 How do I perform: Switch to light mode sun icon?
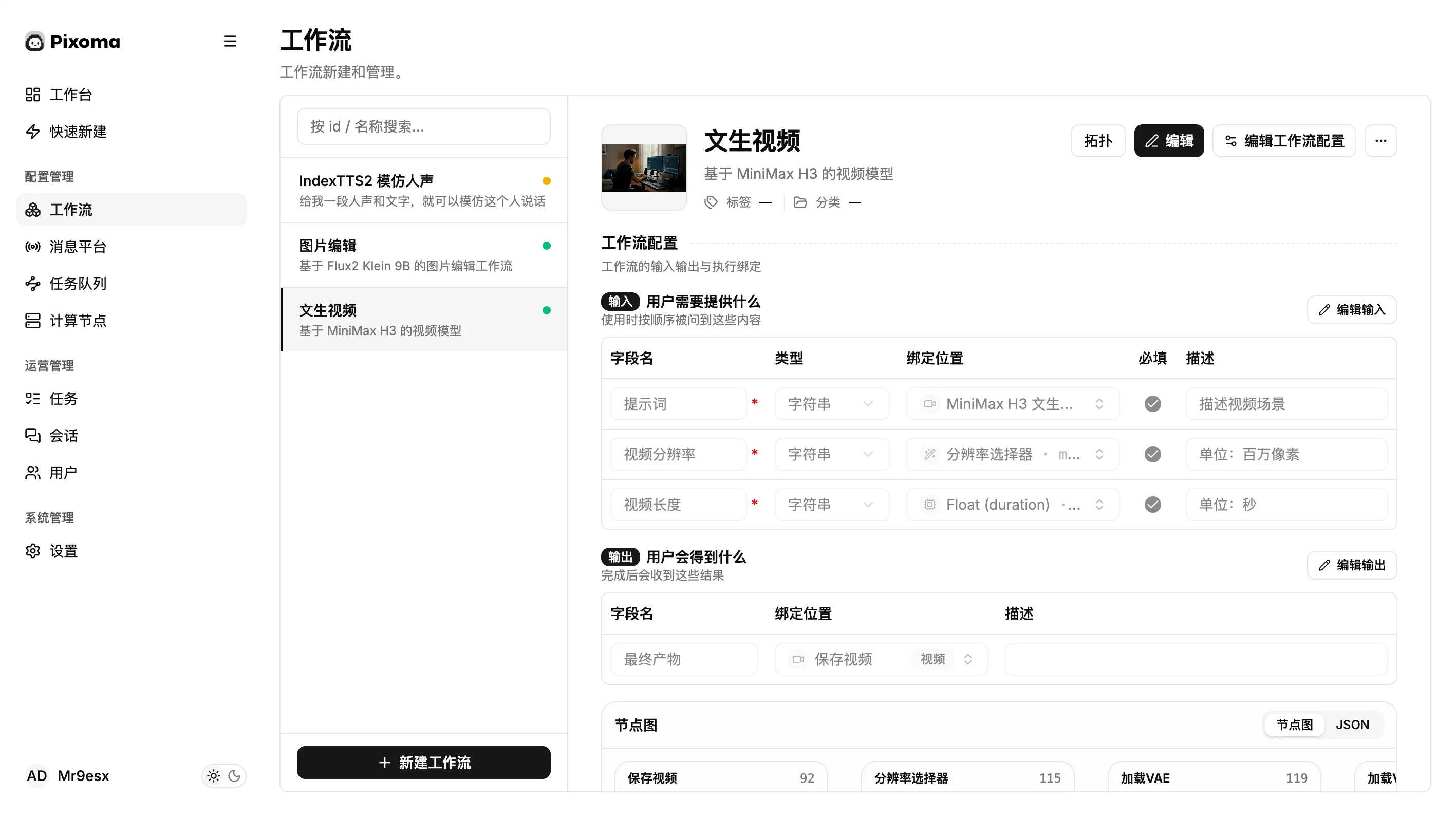214,776
